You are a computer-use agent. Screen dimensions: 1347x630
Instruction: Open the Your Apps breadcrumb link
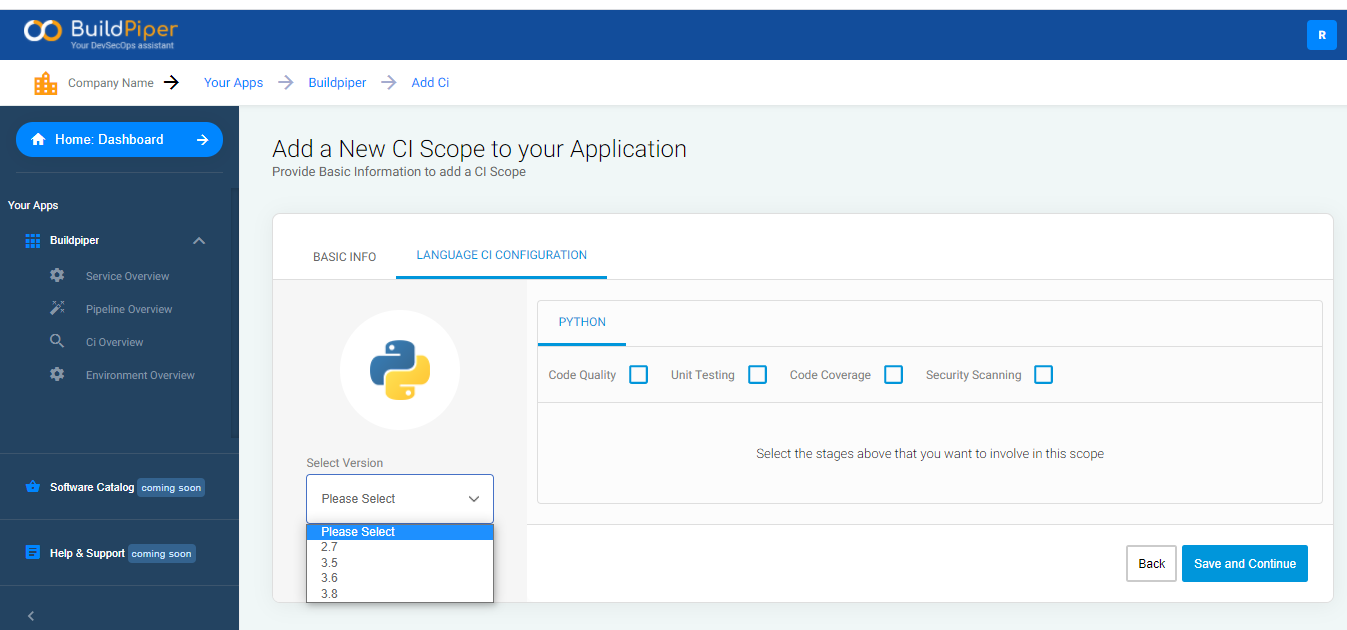click(x=233, y=83)
